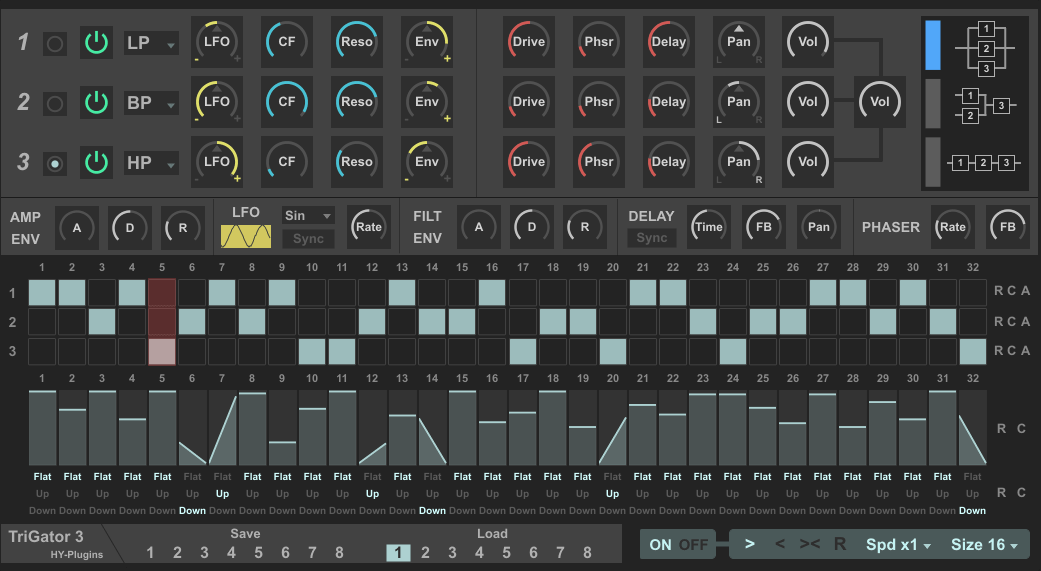Select the serial 1-2-3 routing diagram
This screenshot has width=1041, height=571.
(x=985, y=162)
